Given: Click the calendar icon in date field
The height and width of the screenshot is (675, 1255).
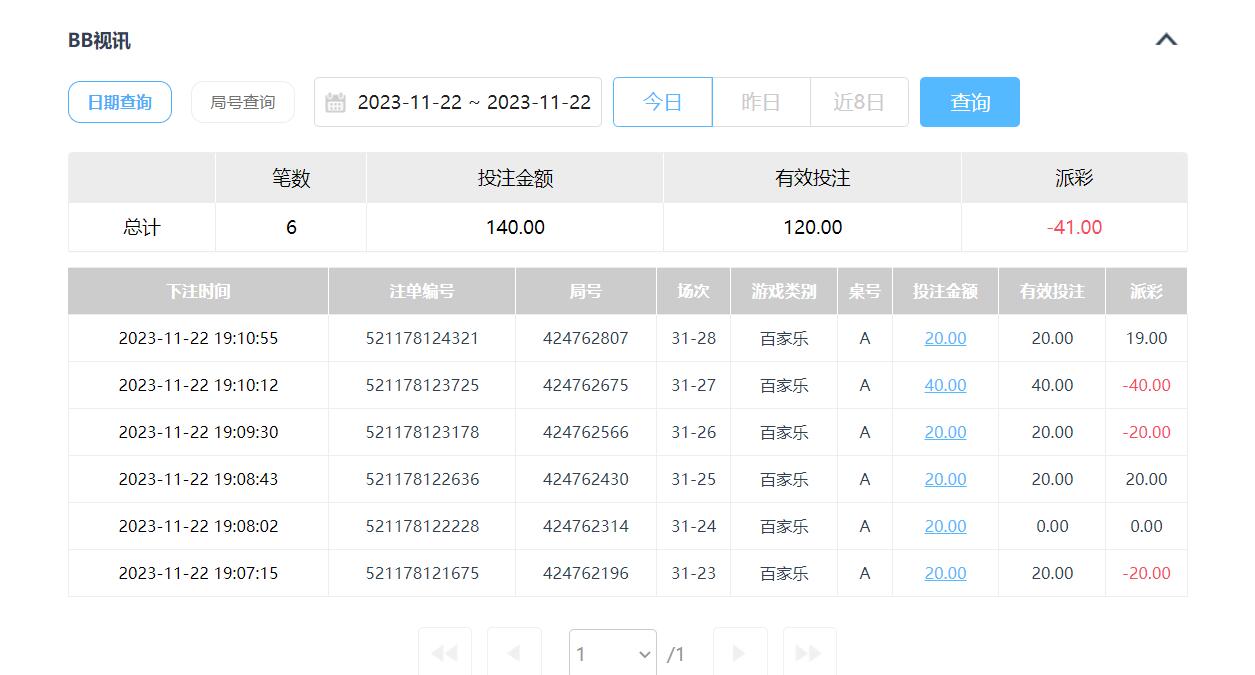Looking at the screenshot, I should [336, 103].
